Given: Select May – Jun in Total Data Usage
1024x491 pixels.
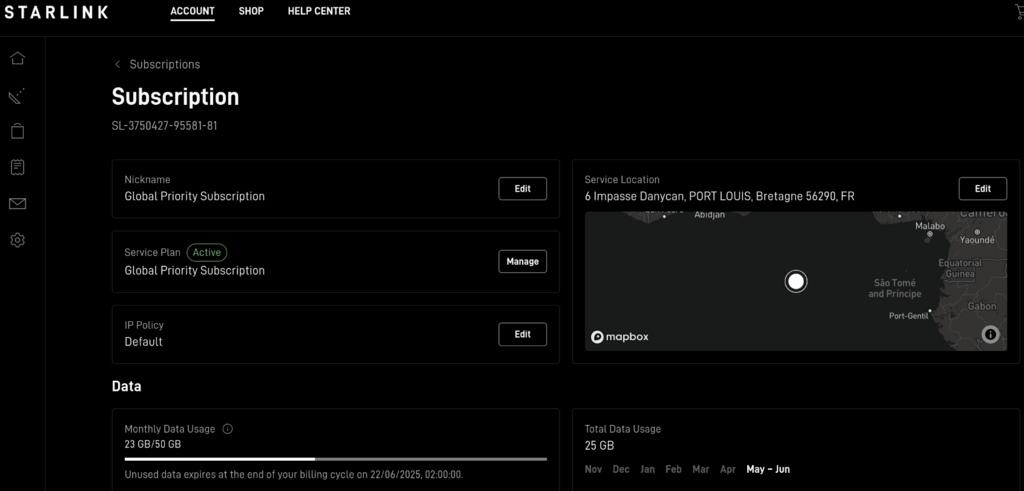Looking at the screenshot, I should coord(768,469).
